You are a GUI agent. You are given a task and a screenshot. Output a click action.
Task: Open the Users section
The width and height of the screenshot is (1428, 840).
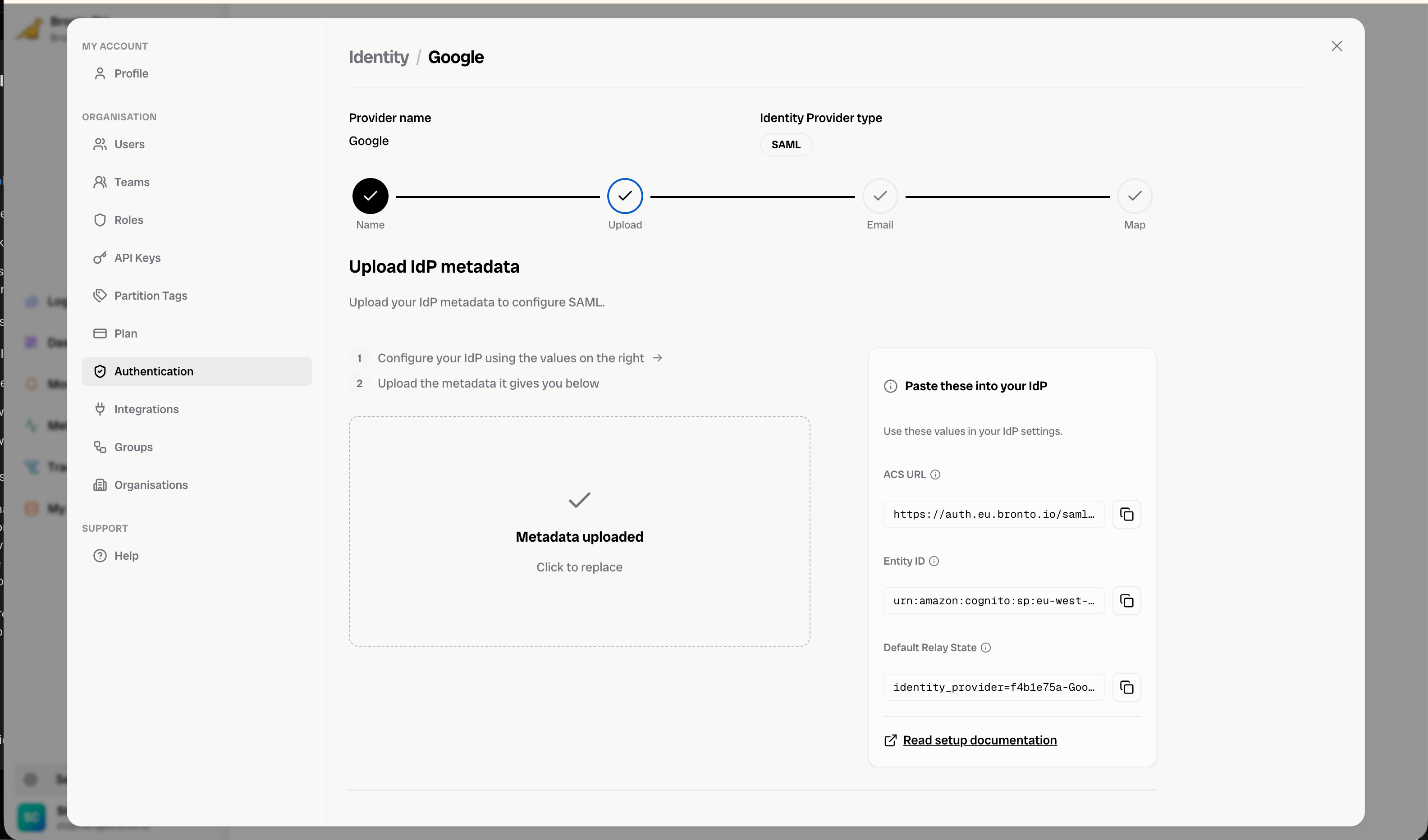196,145
